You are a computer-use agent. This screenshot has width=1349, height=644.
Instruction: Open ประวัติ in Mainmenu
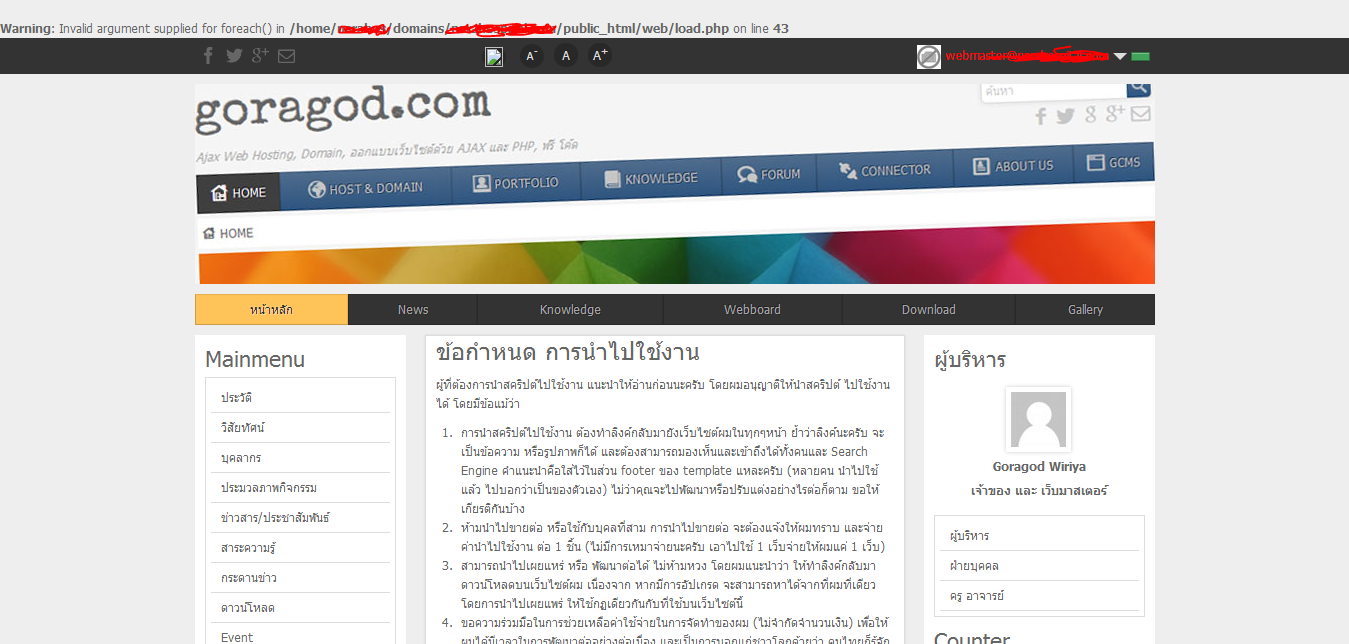tap(301, 398)
